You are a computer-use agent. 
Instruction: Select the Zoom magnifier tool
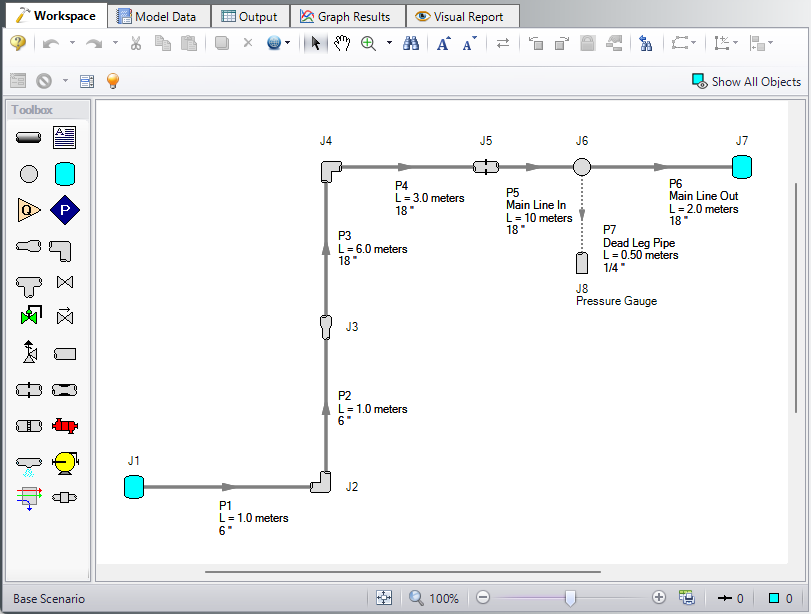369,44
